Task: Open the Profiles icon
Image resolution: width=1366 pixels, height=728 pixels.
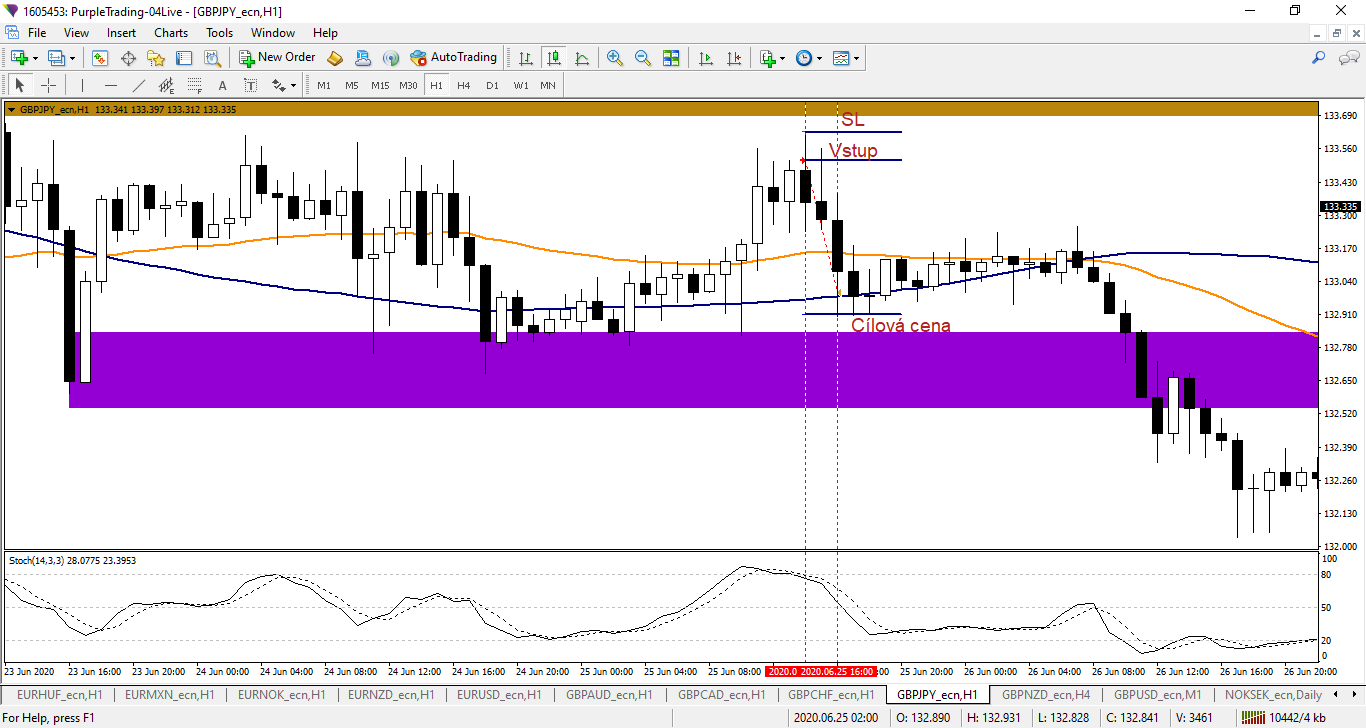Action: tap(56, 58)
